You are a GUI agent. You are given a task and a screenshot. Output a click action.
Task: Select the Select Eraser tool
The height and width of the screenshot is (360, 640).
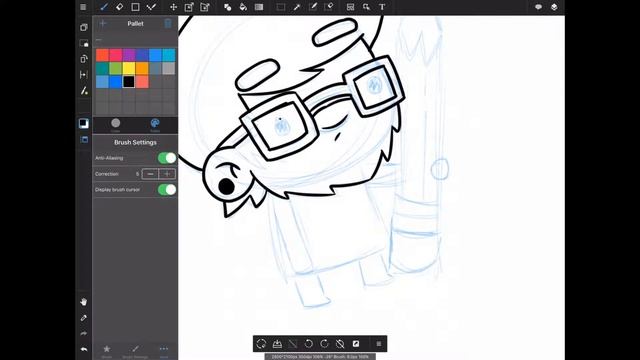[x=329, y=7]
